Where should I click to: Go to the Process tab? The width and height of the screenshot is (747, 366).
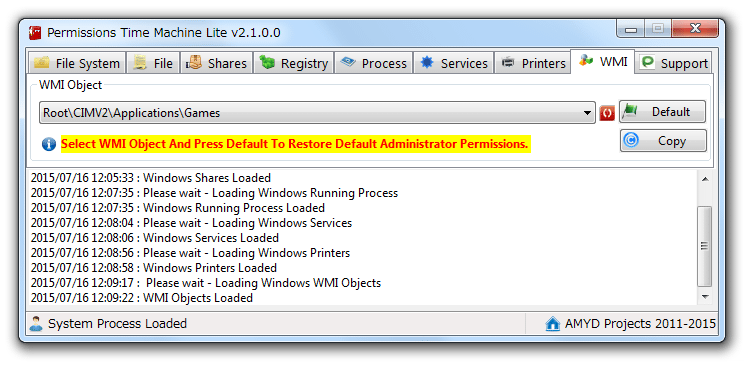tap(373, 63)
